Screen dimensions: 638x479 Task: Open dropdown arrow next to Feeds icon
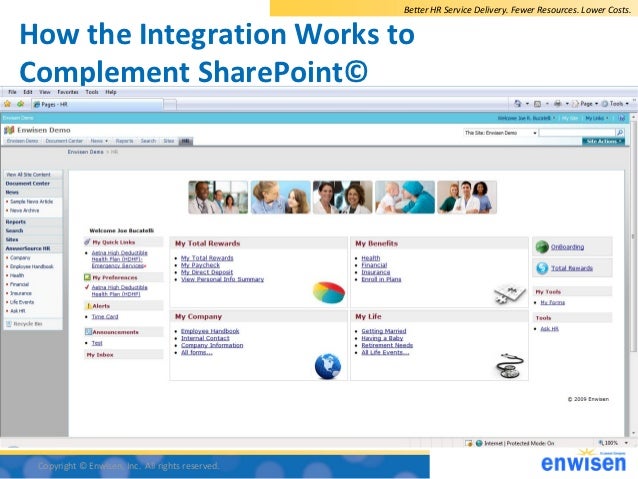tap(547, 104)
